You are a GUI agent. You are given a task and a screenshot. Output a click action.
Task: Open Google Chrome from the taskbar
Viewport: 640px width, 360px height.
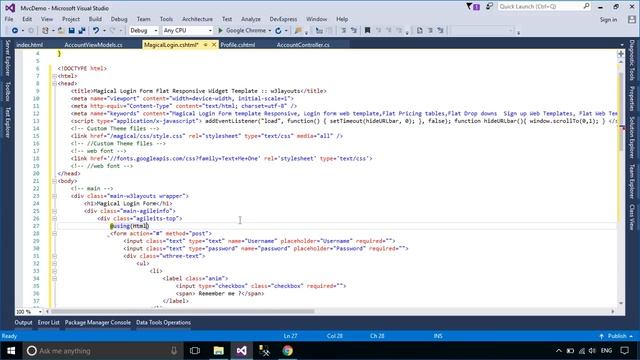pos(287,351)
